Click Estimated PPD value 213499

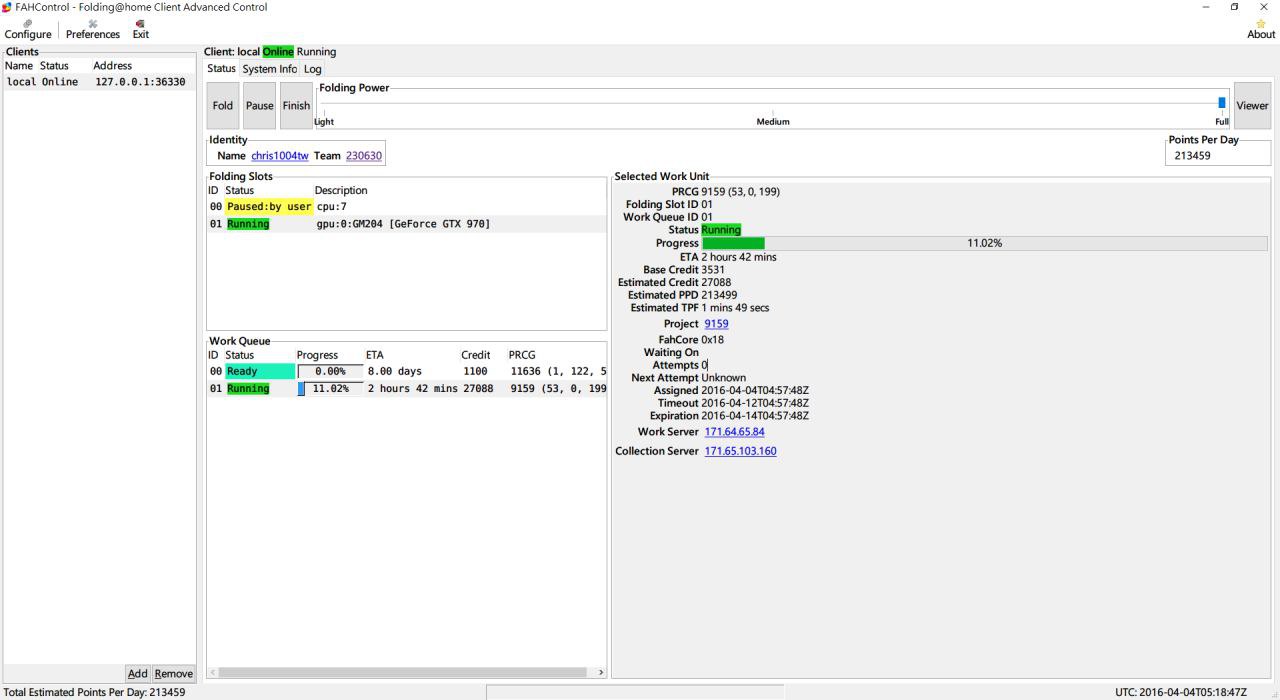[x=719, y=295]
